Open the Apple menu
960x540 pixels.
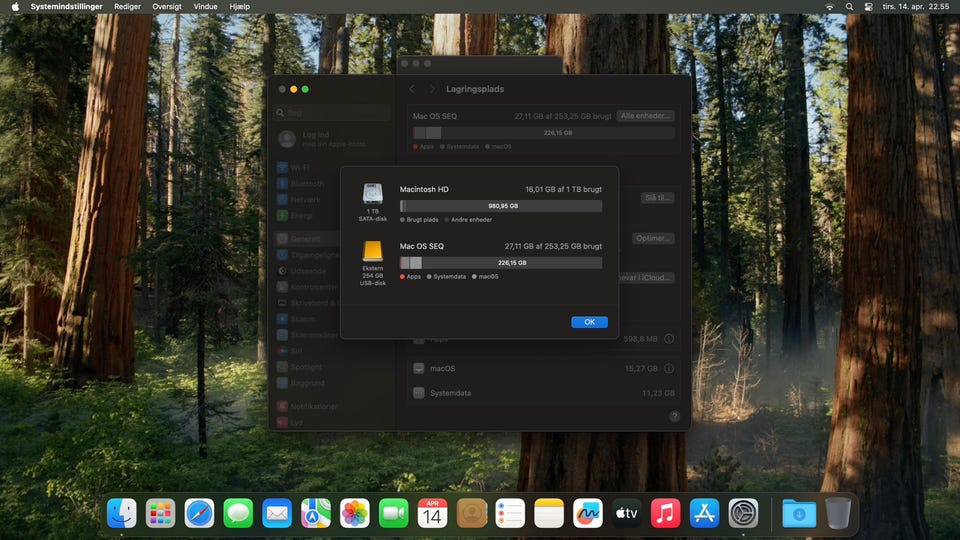[15, 6]
